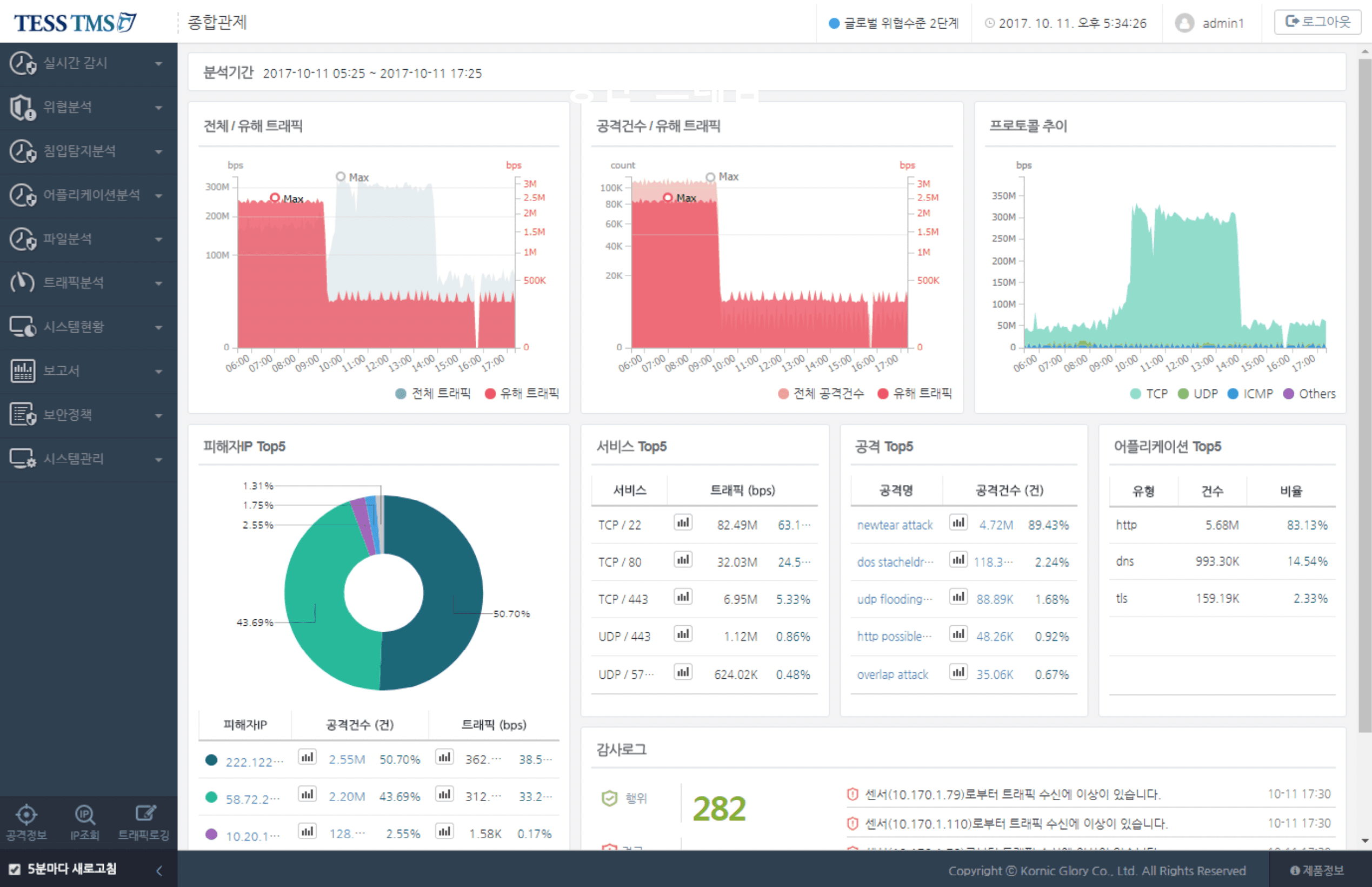
Task: Toggle TCP legend in protocol chart
Action: point(1149,394)
